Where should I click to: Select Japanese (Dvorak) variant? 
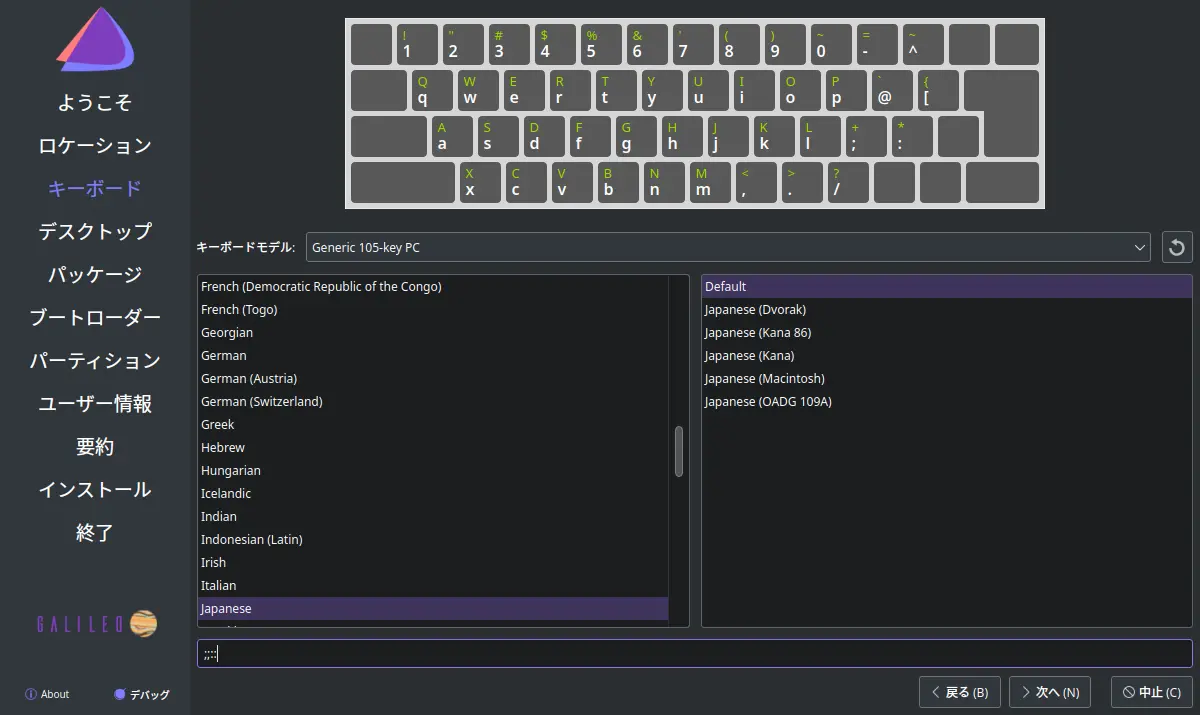point(755,310)
